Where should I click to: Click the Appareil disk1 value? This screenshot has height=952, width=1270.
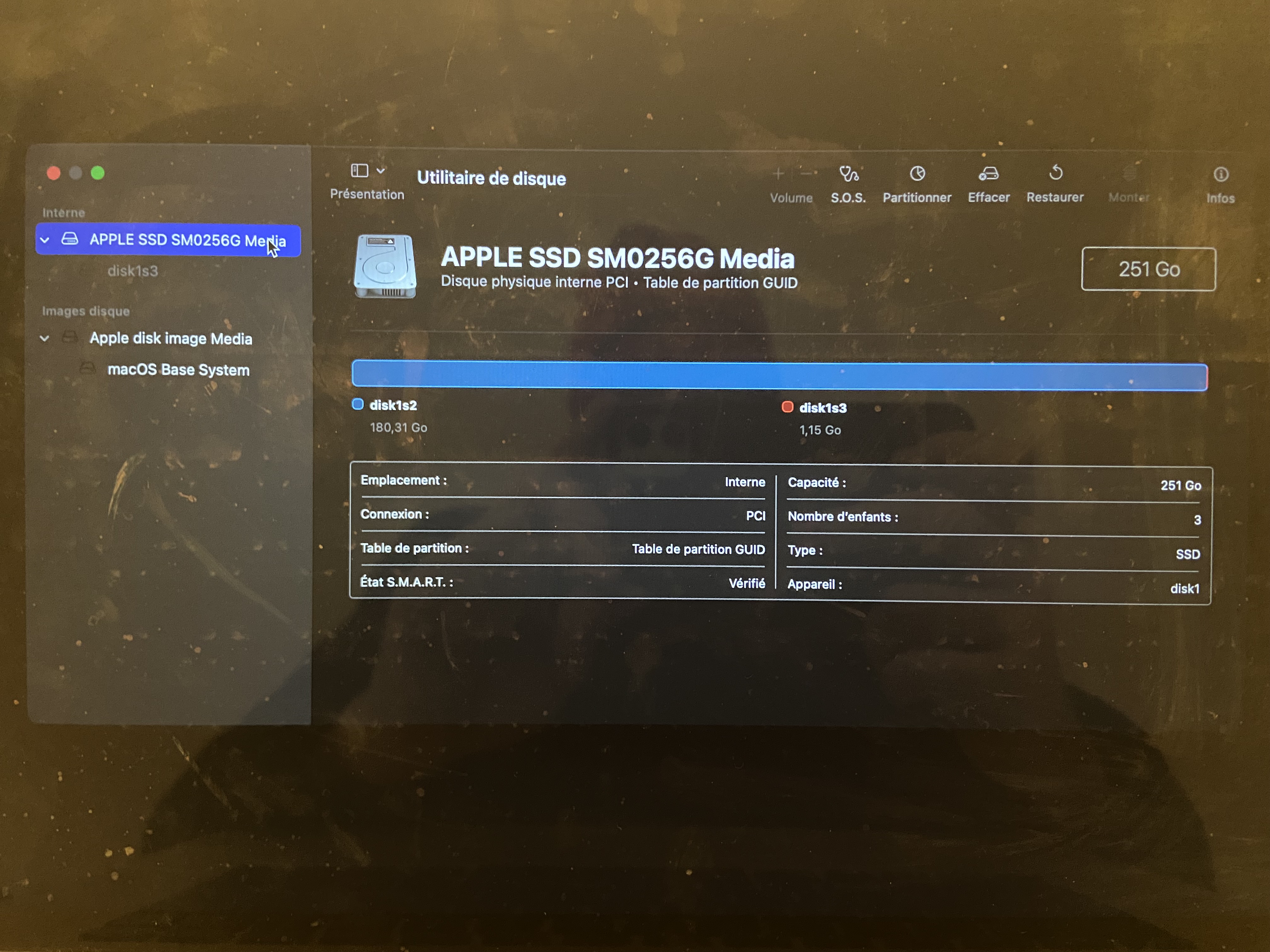point(1185,589)
